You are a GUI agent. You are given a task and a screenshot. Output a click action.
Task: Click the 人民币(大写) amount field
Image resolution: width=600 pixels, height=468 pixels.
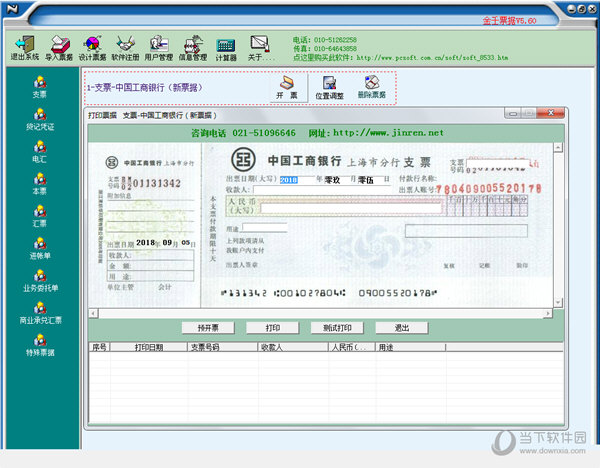351,208
